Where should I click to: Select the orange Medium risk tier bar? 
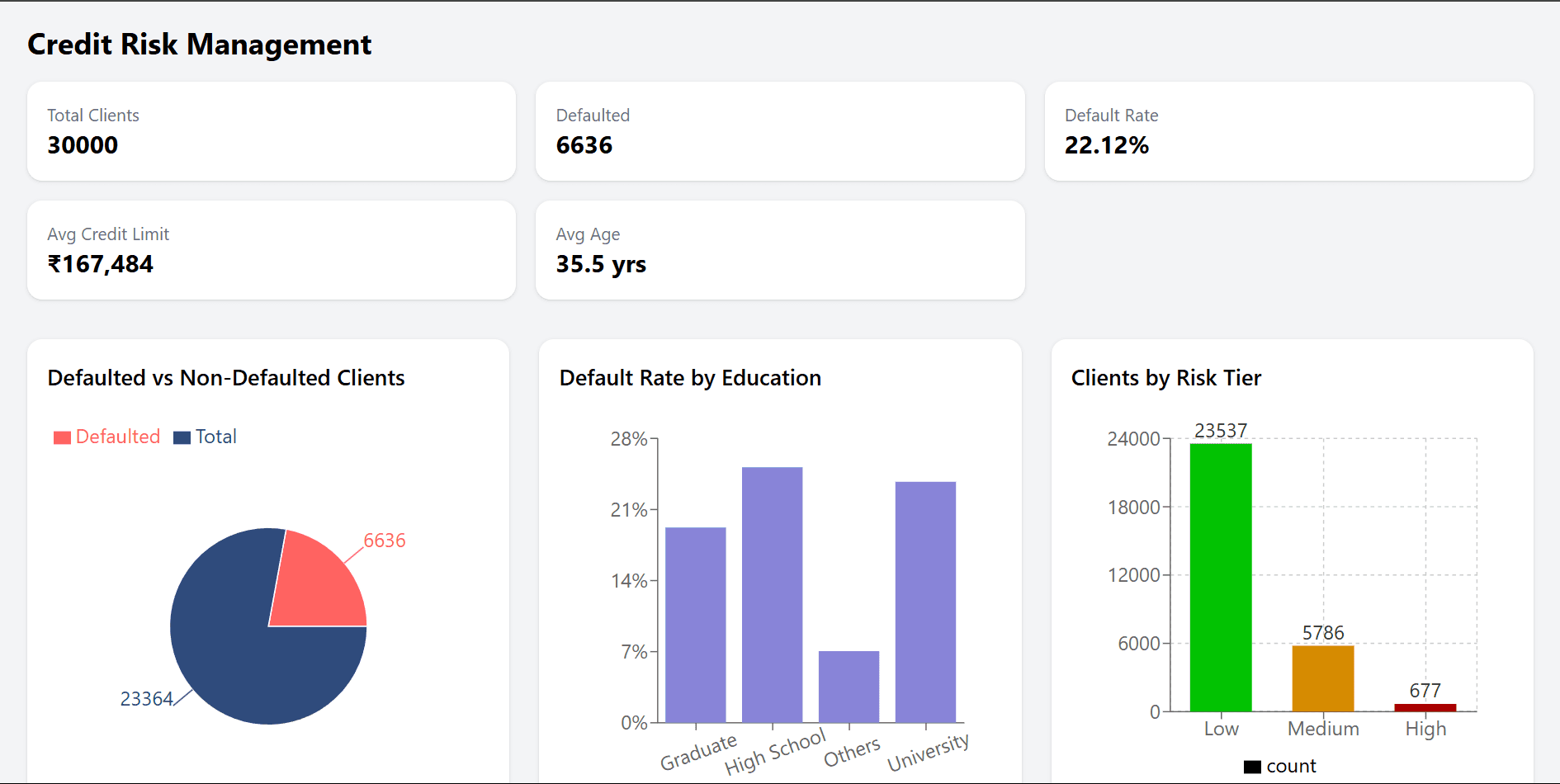click(x=1322, y=677)
